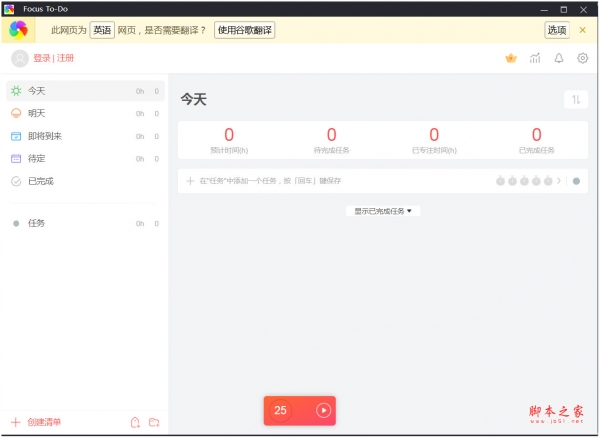This screenshot has width=600, height=438.
Task: Click the 登录 link
Action: (42, 58)
